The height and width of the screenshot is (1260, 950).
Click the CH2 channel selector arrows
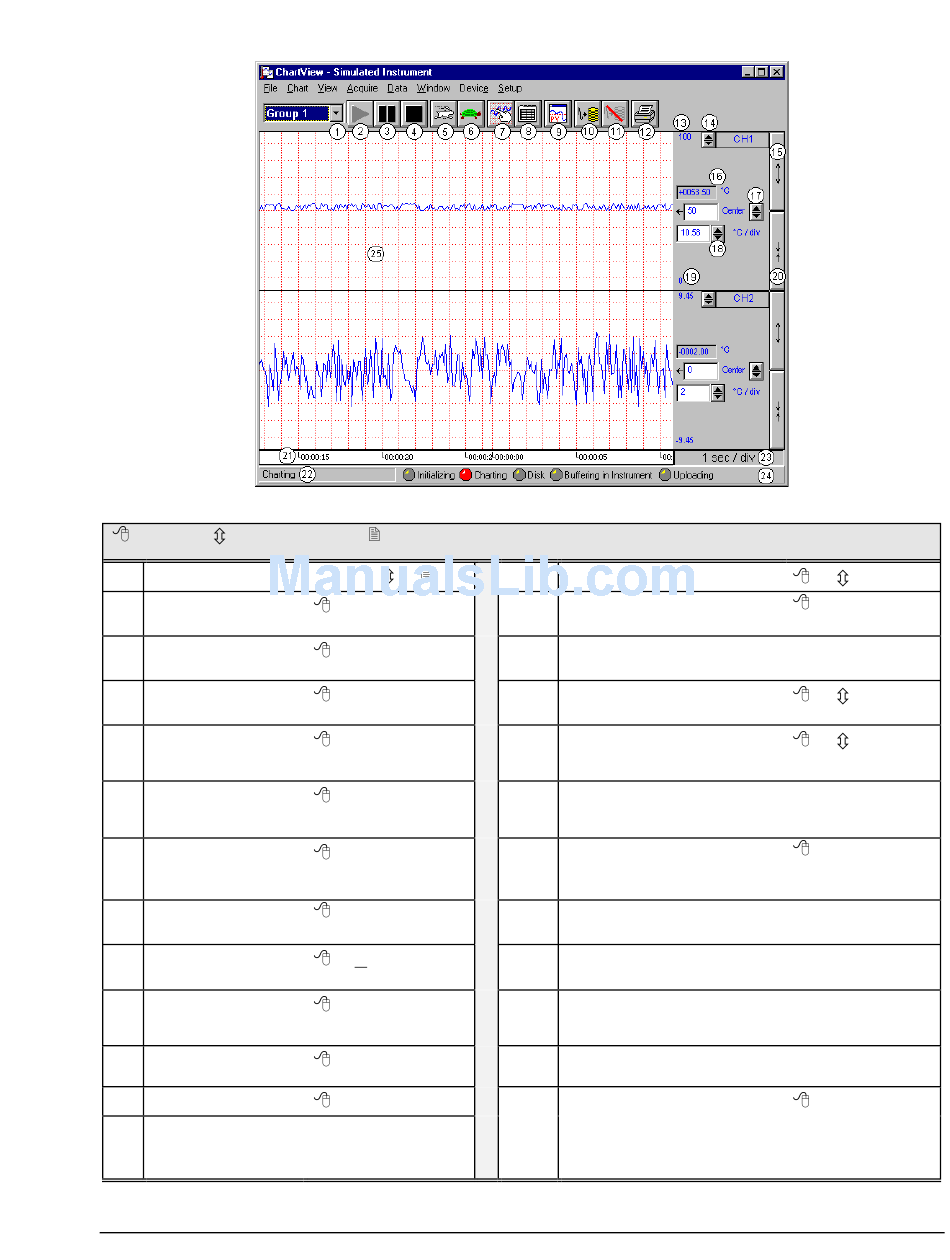tap(708, 298)
